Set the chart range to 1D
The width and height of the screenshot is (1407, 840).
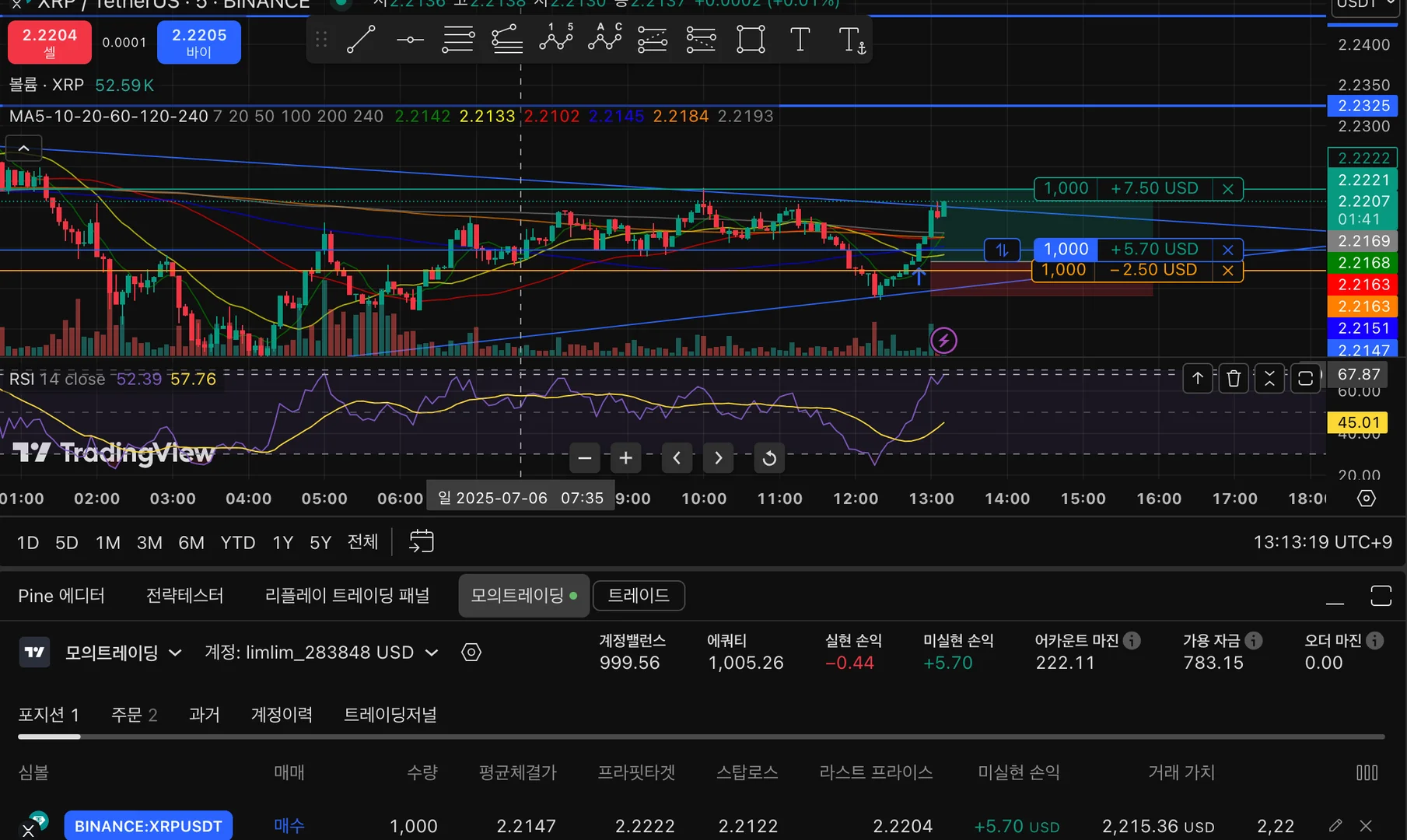[x=28, y=542]
